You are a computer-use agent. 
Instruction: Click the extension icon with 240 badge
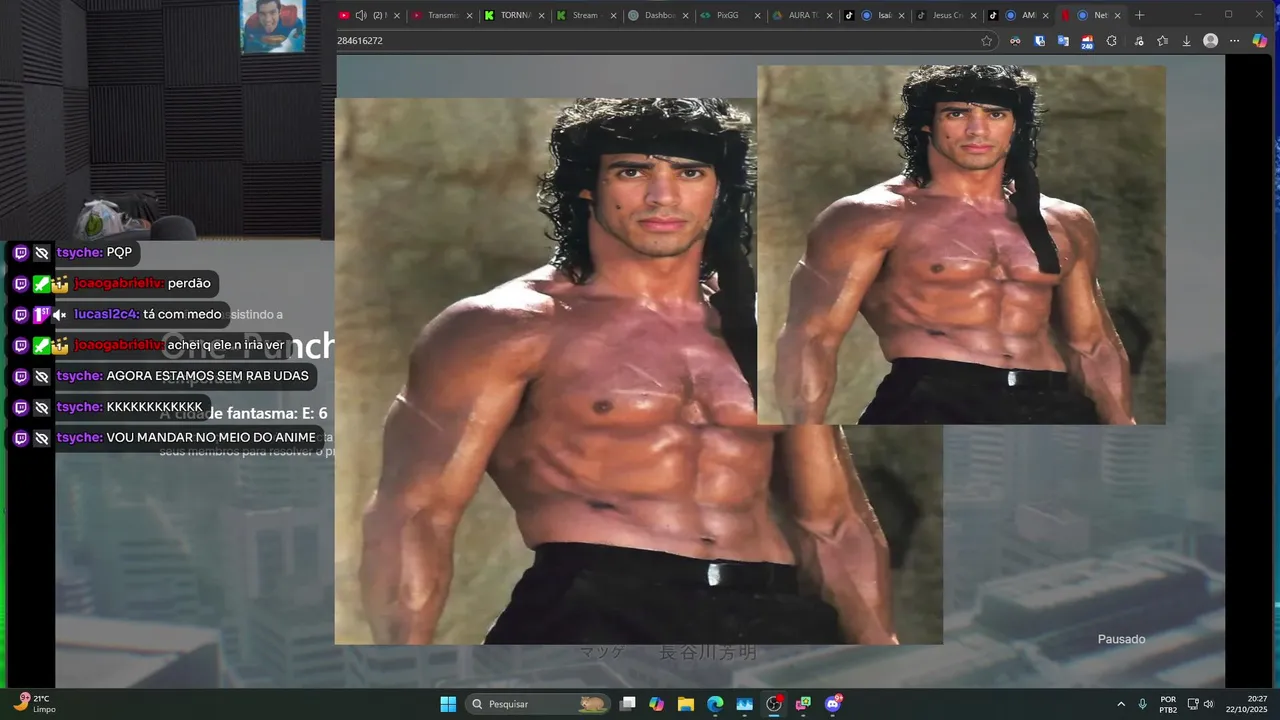click(x=1087, y=41)
